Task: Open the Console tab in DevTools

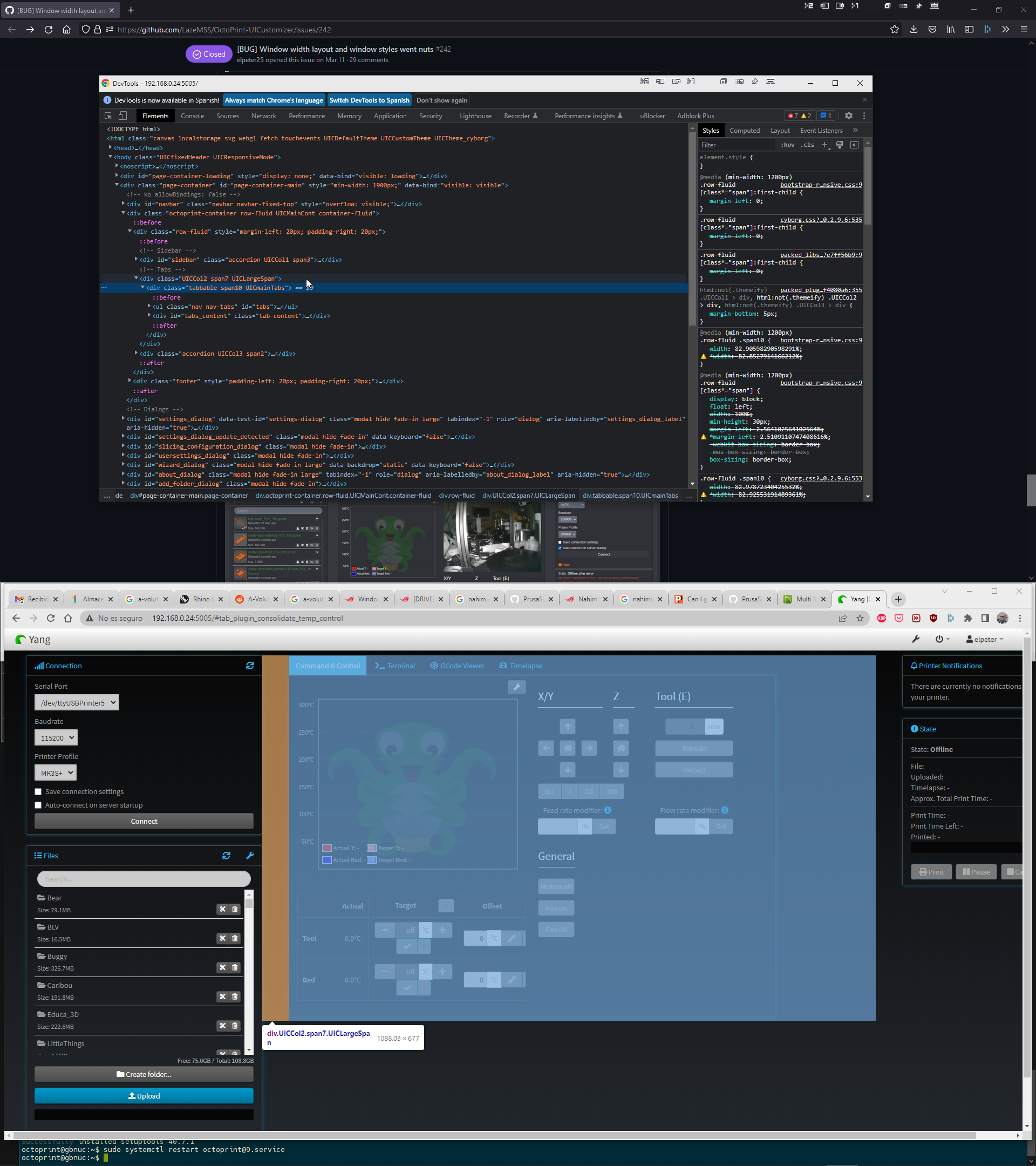Action: pos(192,115)
